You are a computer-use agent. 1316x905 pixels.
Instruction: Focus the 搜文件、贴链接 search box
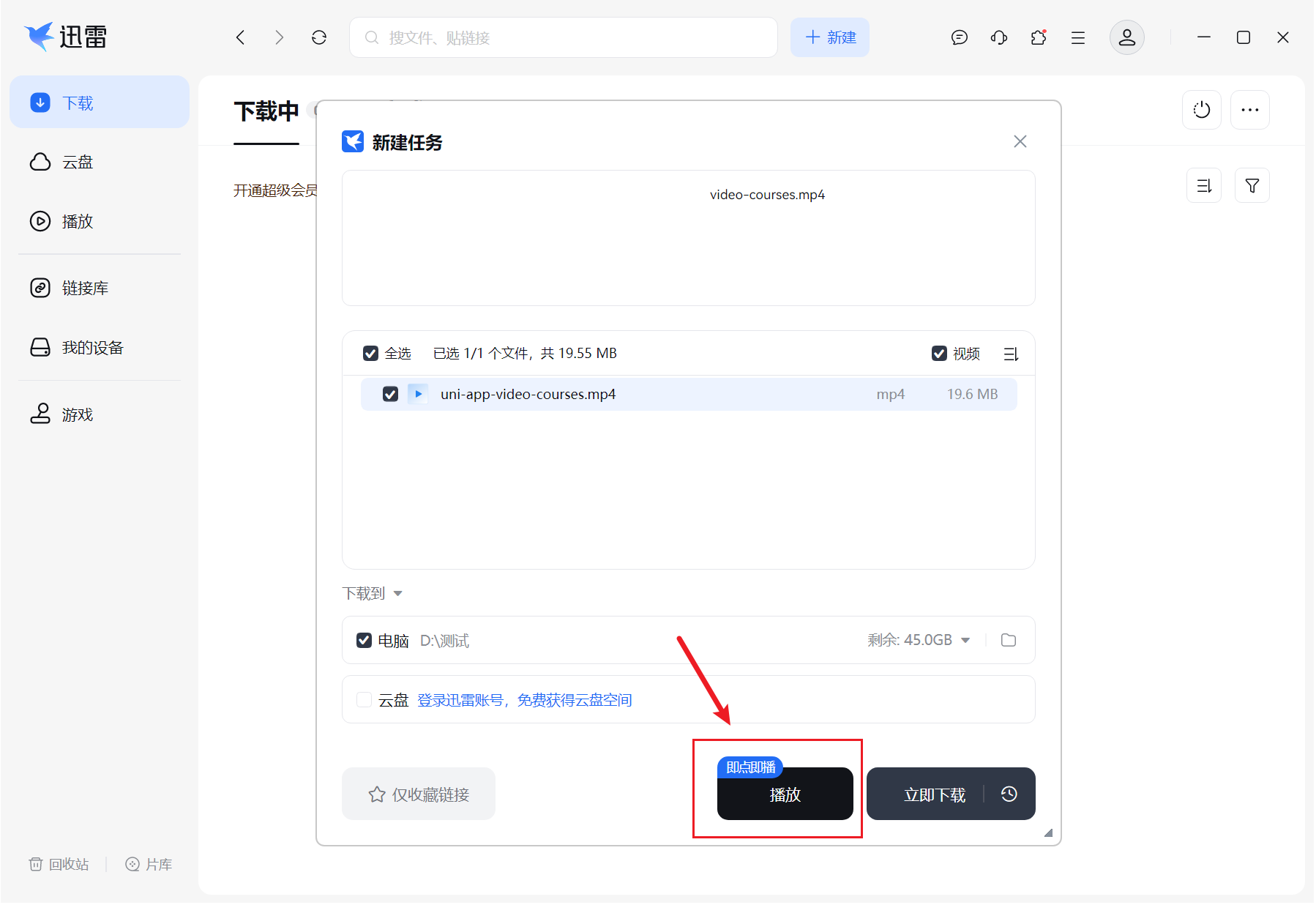point(564,37)
